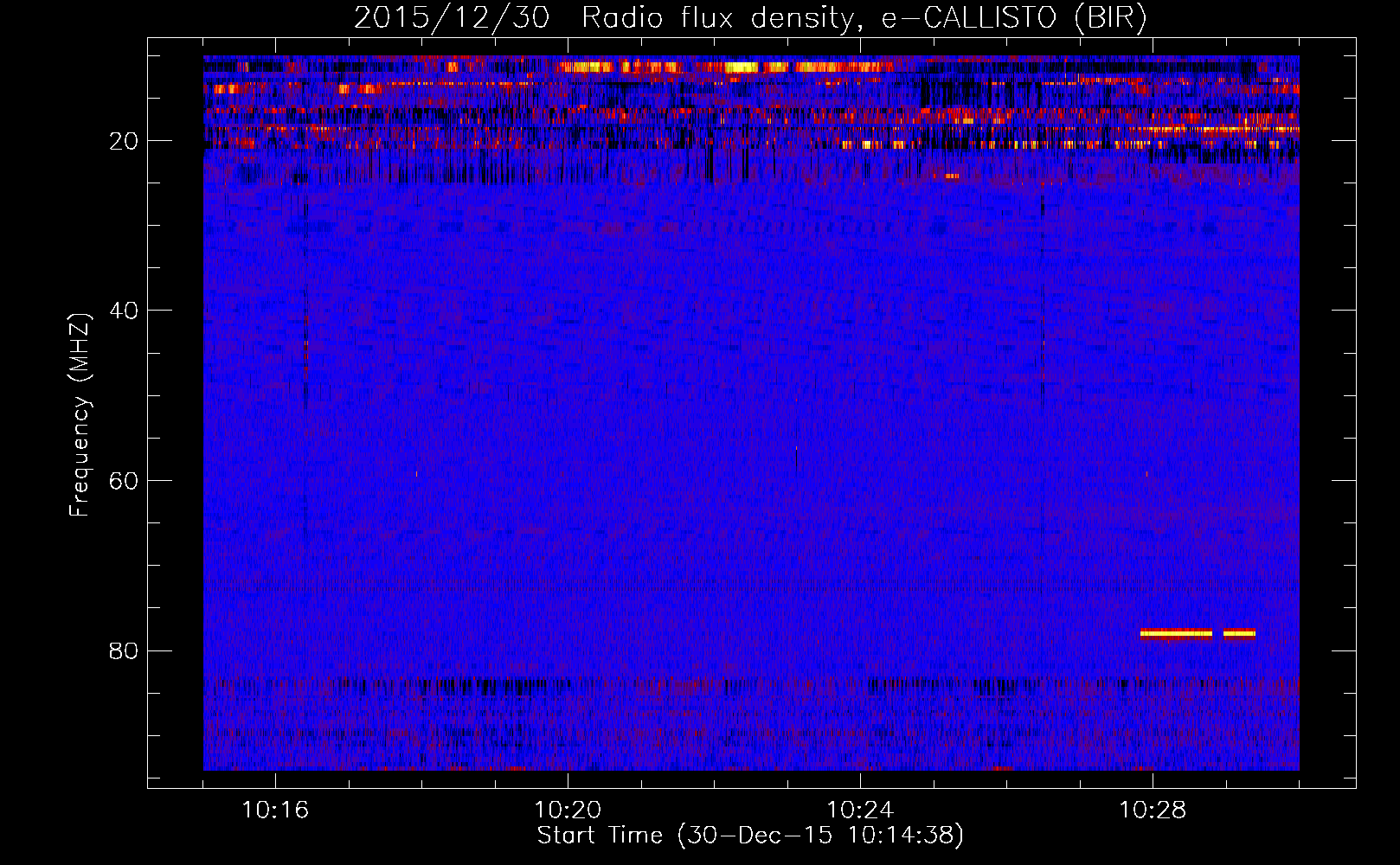1400x865 pixels.
Task: Click the 10:20 time axis label
Action: pos(568,811)
